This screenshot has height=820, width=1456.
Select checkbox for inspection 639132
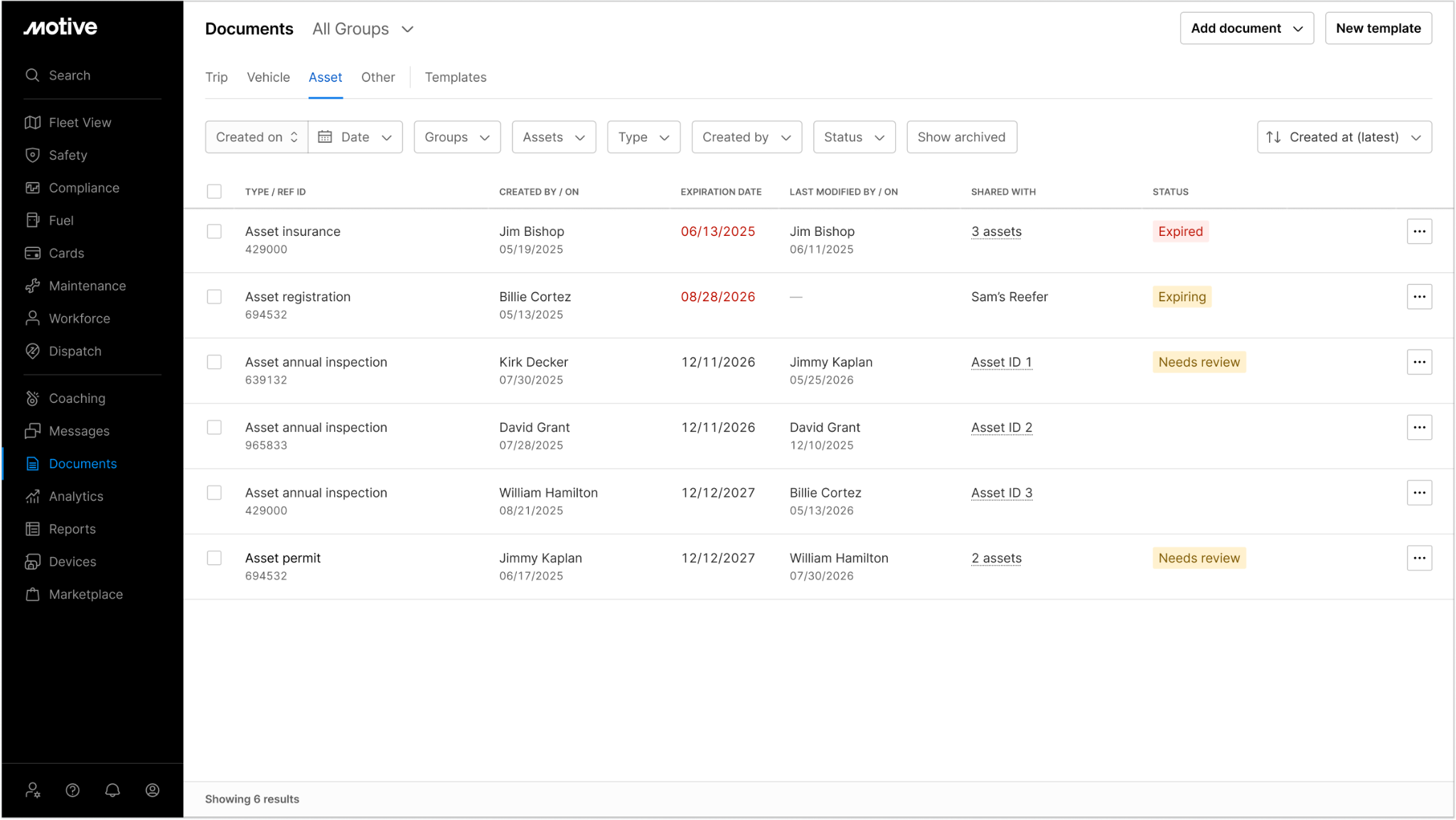[x=214, y=362]
